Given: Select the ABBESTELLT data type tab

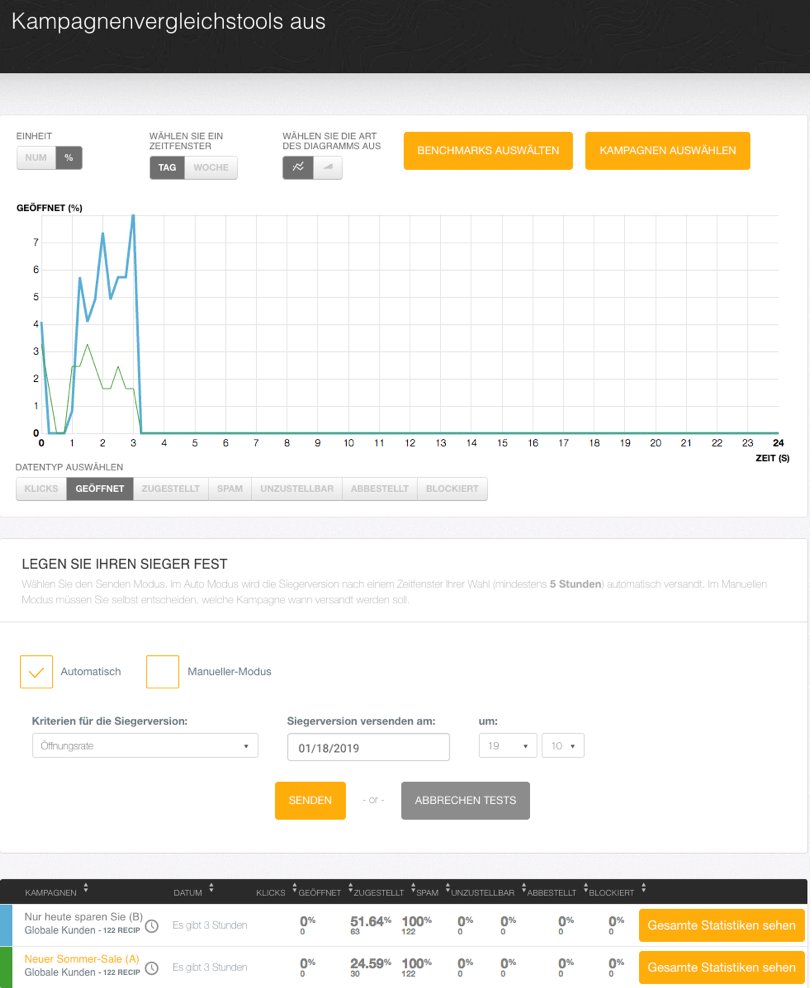Looking at the screenshot, I should click(x=380, y=489).
